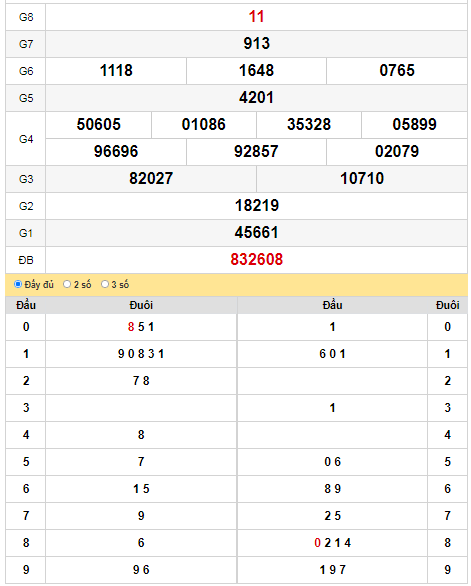The width and height of the screenshot is (471, 586).
Task: Click the G5 result 4201
Action: click(x=256, y=98)
